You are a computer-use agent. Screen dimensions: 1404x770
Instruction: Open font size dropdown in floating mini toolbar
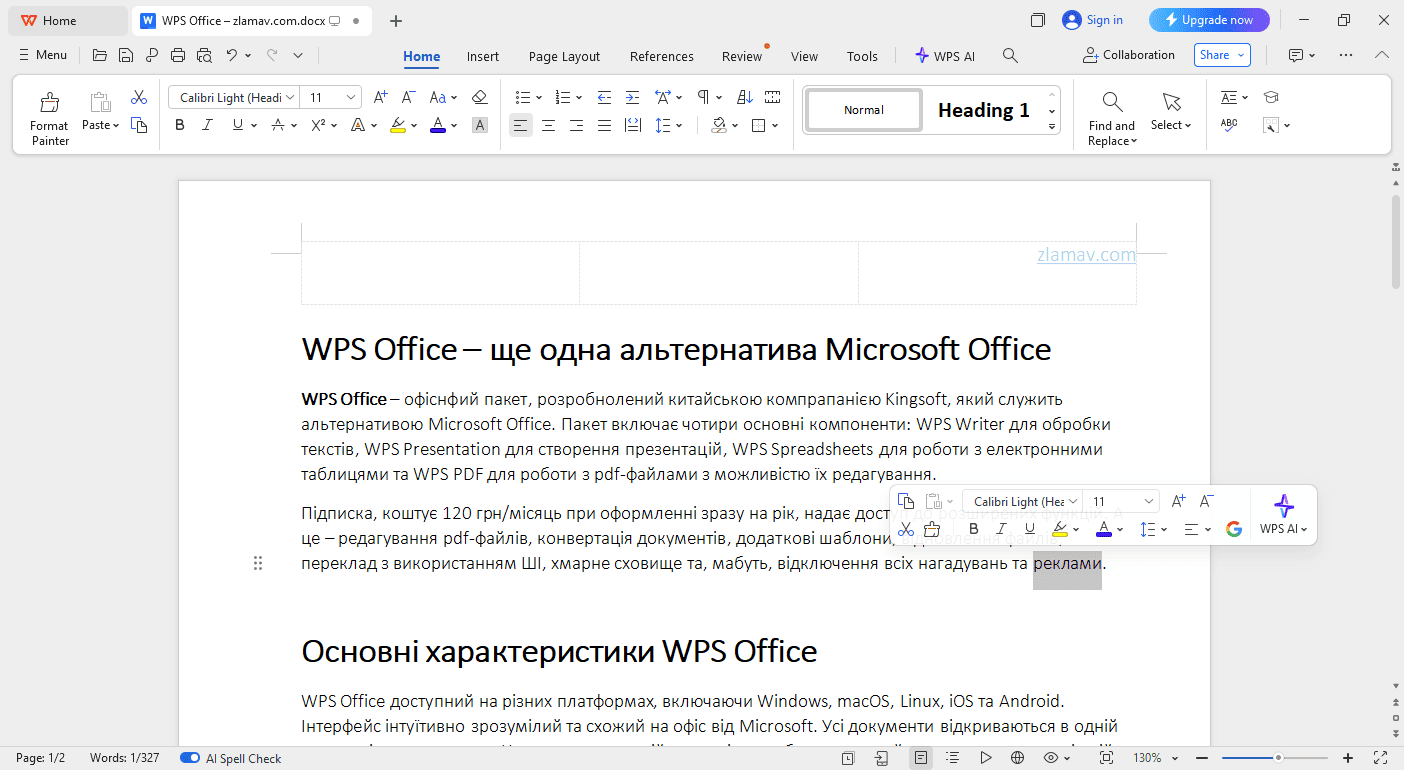[x=1149, y=501]
